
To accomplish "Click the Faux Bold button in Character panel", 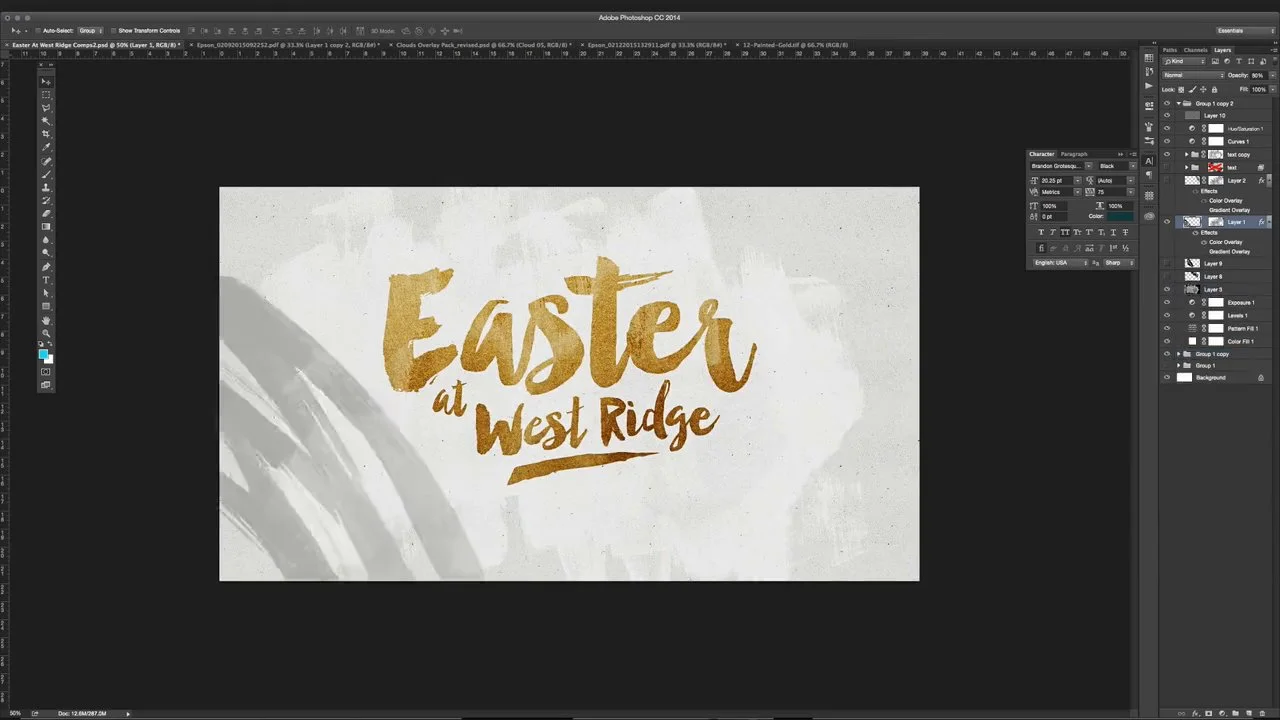I will click(1041, 232).
